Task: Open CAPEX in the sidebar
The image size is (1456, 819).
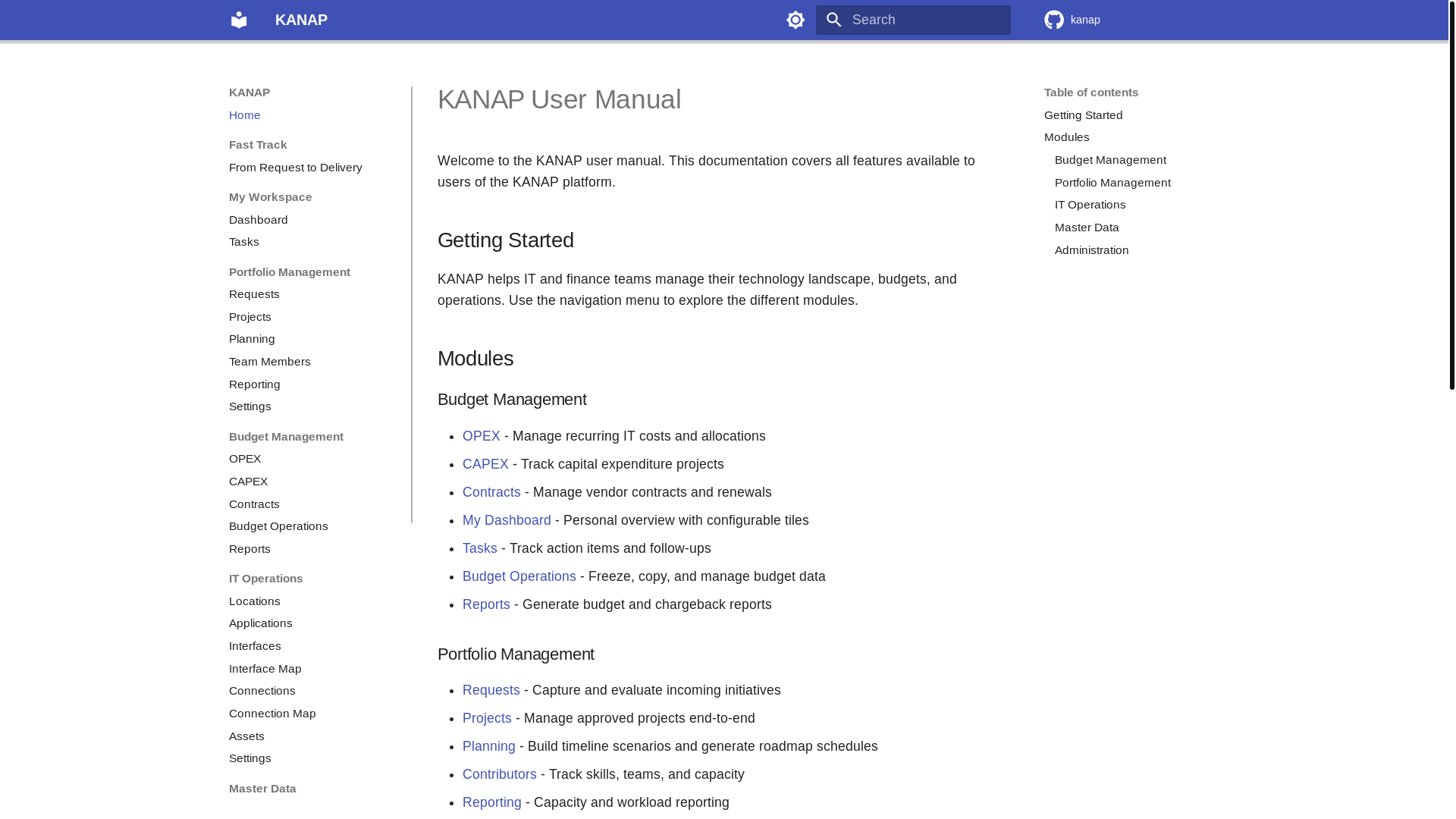Action: [249, 482]
